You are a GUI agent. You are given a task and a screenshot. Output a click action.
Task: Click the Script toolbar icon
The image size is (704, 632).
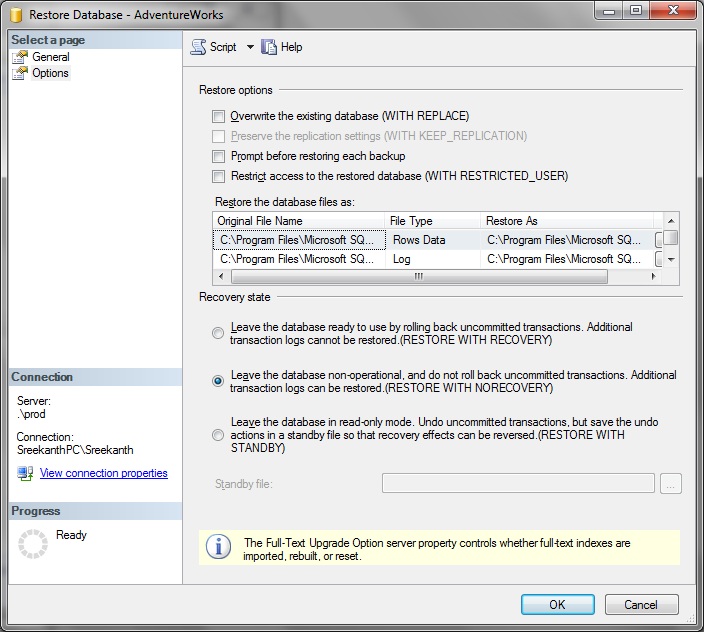[x=198, y=47]
